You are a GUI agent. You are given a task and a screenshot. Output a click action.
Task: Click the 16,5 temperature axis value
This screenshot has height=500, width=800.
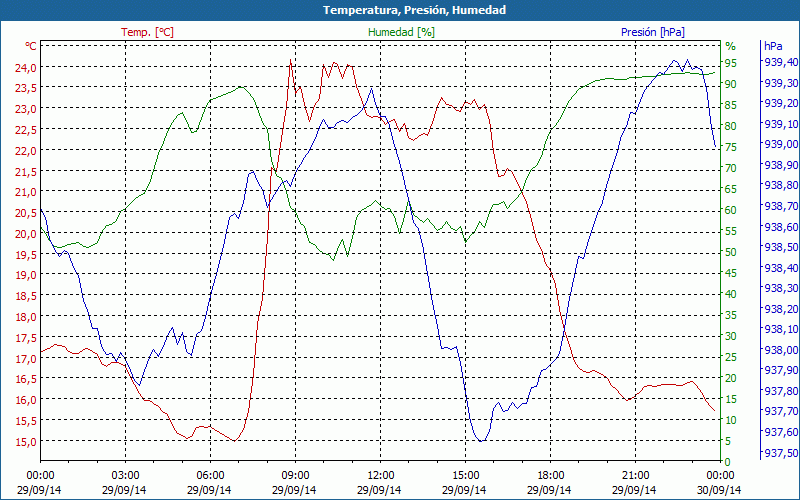pos(26,379)
